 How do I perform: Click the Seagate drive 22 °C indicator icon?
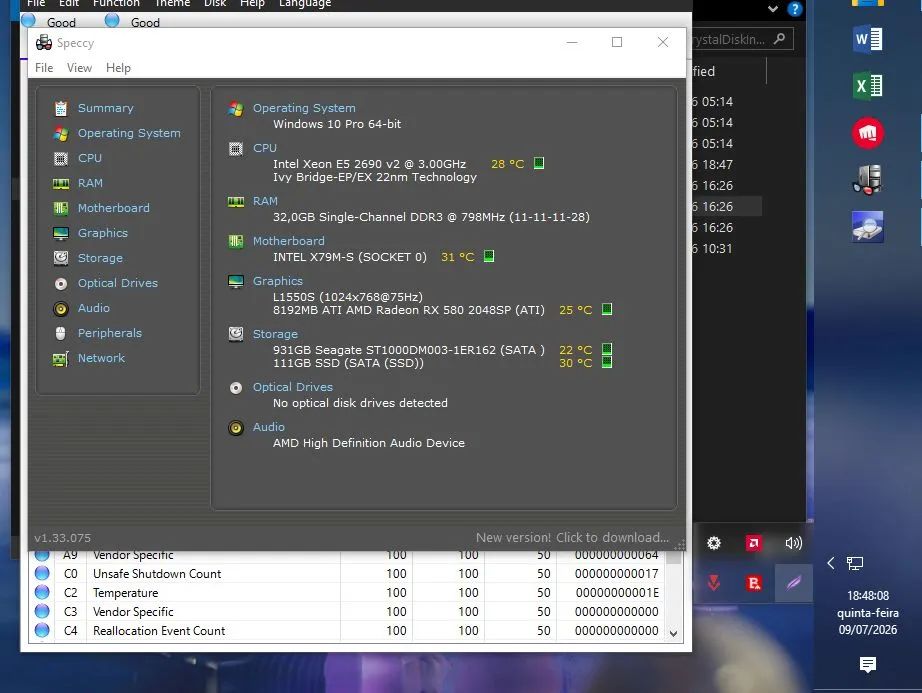607,349
